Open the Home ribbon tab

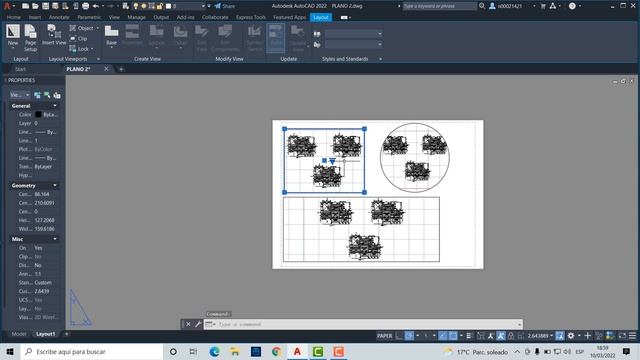pyautogui.click(x=13, y=17)
